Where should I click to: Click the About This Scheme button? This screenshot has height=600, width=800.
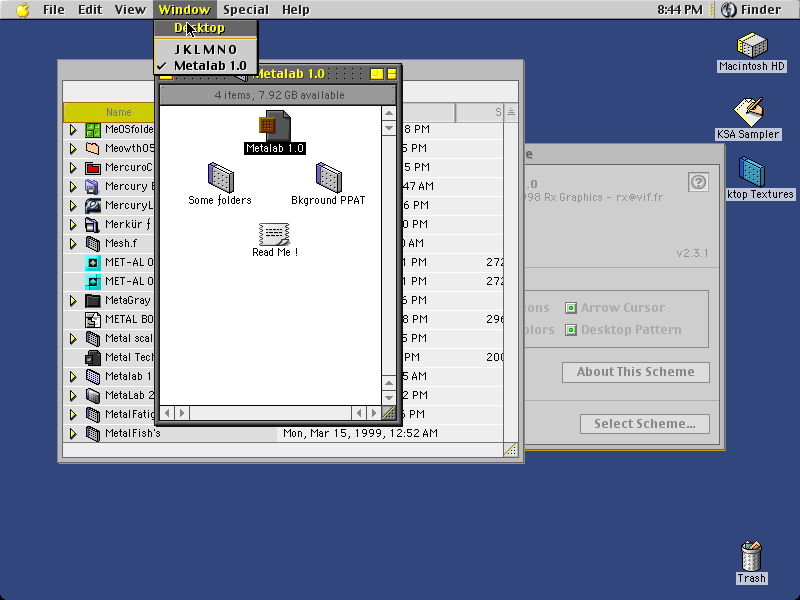[x=635, y=372]
